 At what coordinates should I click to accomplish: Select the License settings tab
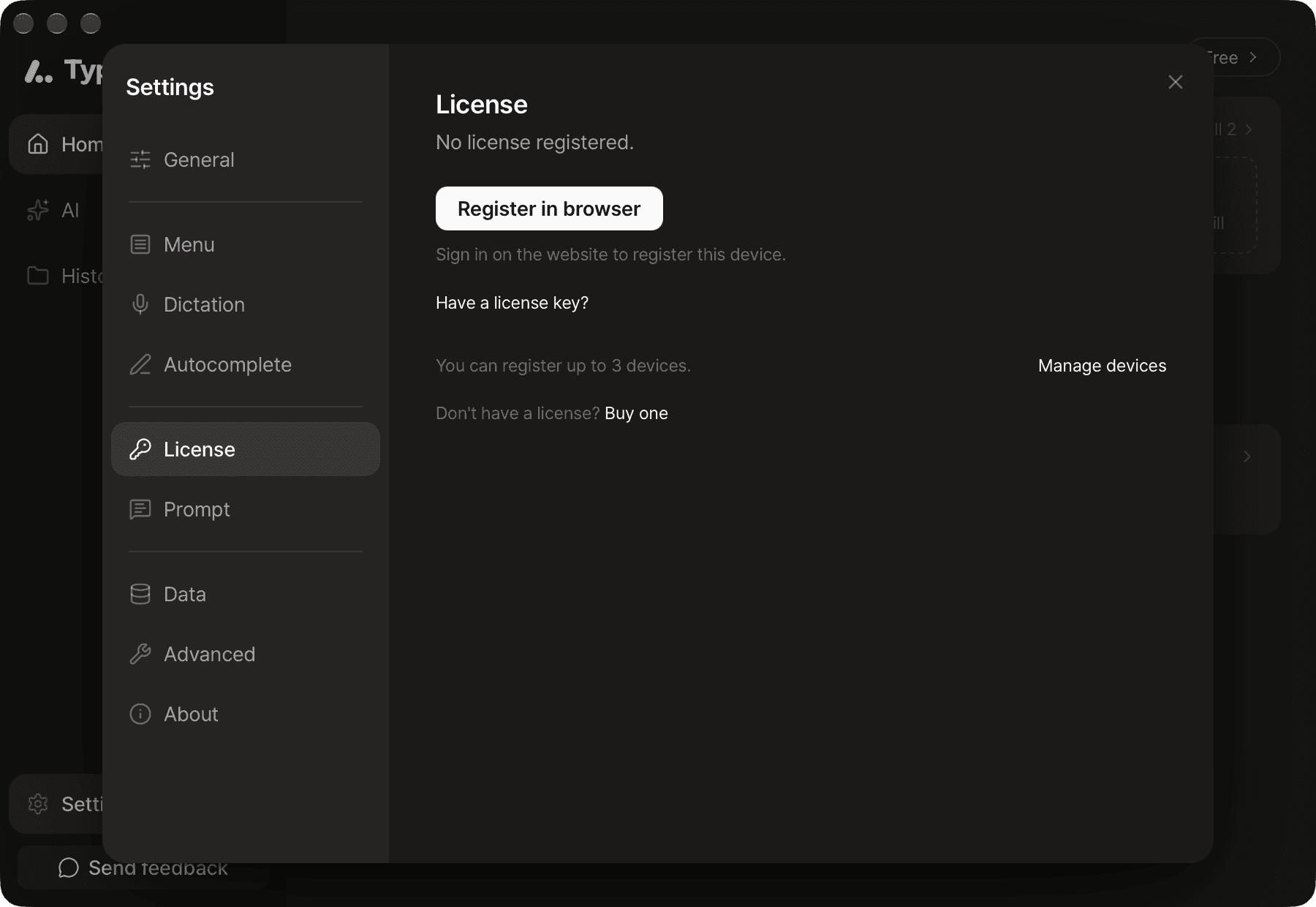coord(246,449)
